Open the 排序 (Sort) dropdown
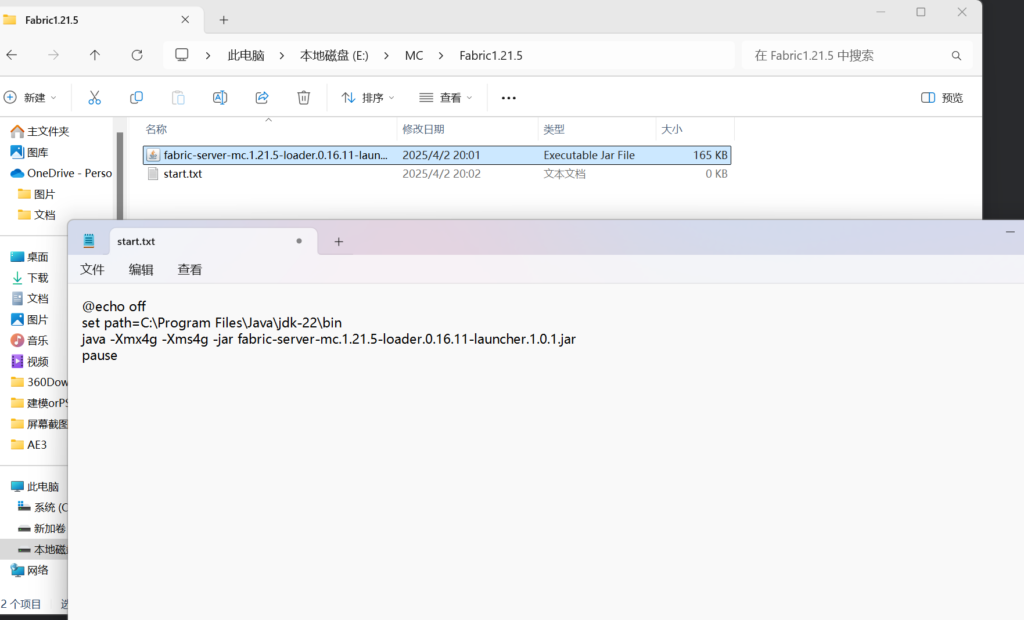The width and height of the screenshot is (1024, 620). tap(368, 97)
